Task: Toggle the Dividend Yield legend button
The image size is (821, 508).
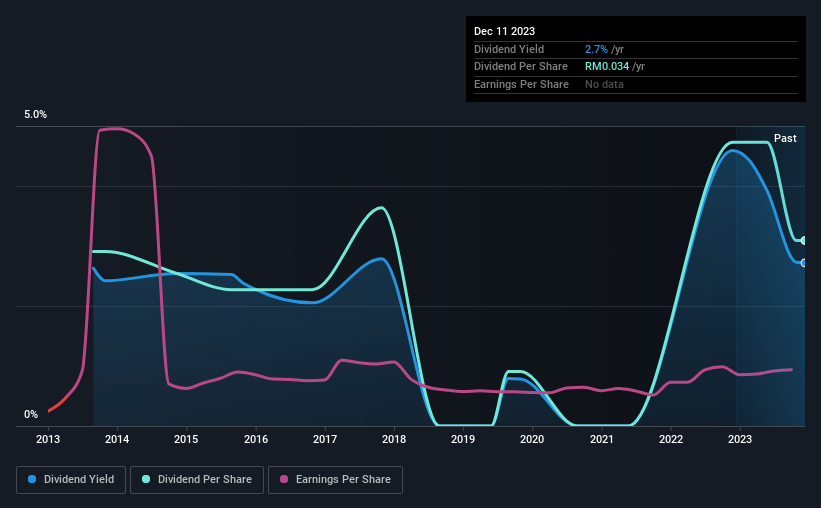Action: tap(71, 480)
